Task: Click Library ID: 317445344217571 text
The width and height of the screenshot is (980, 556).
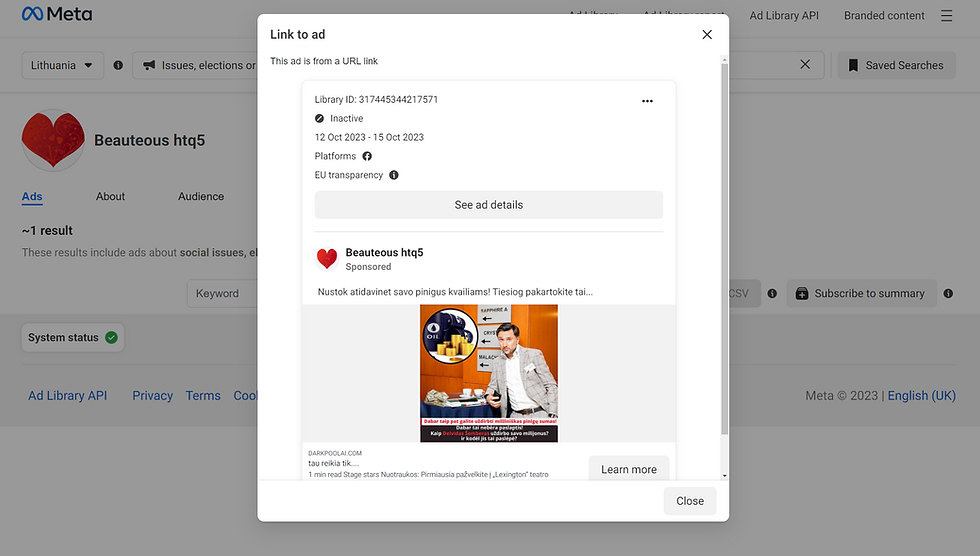Action: point(376,99)
